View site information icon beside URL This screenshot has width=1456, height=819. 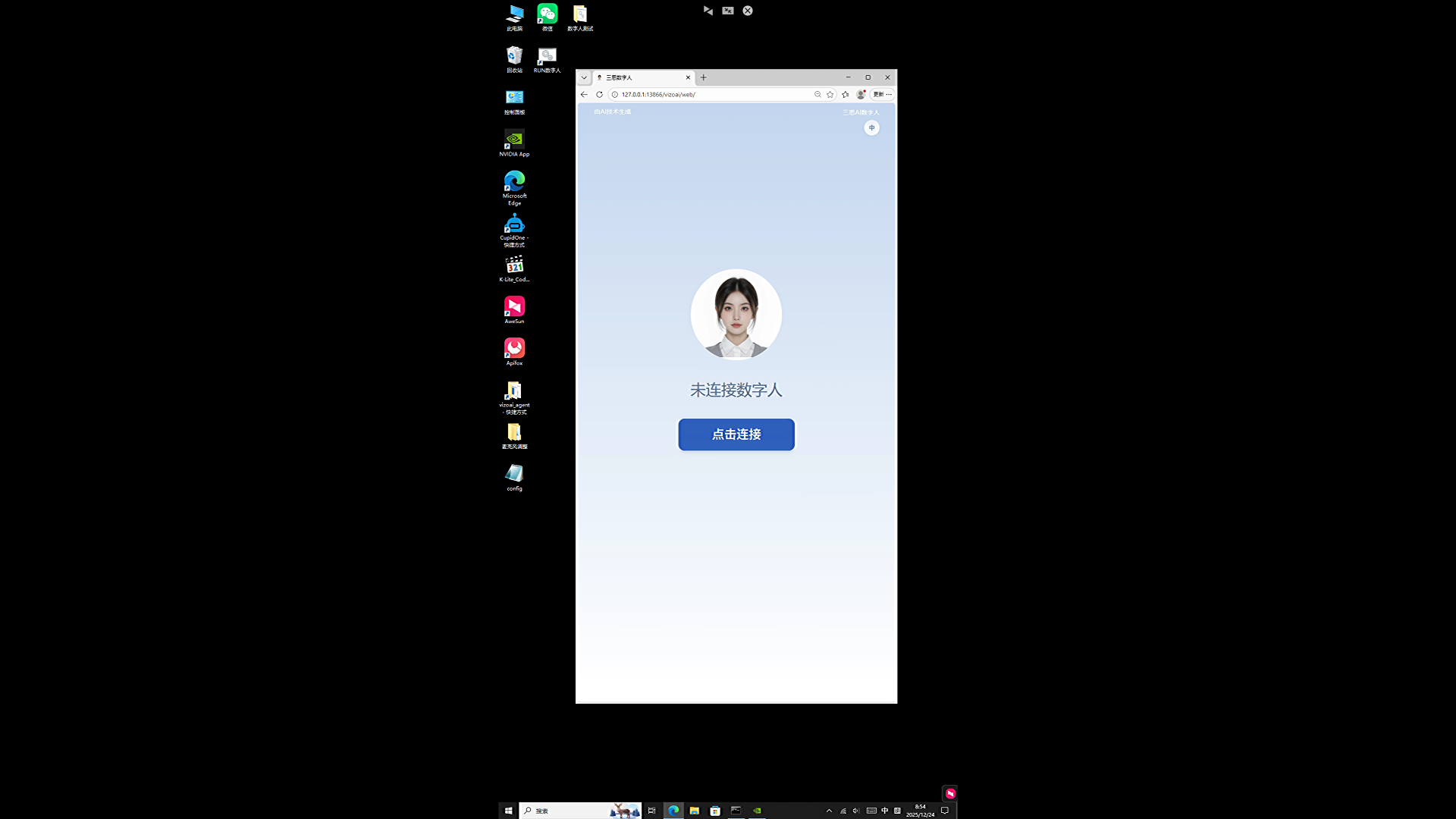(x=615, y=95)
